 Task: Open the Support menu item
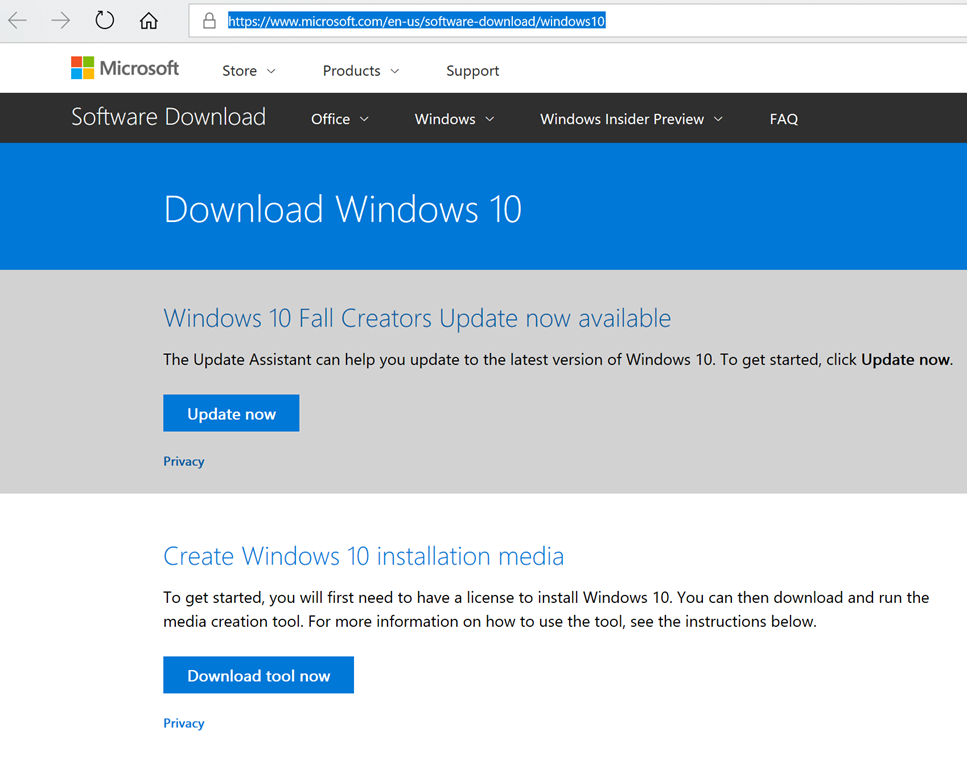pyautogui.click(x=472, y=71)
